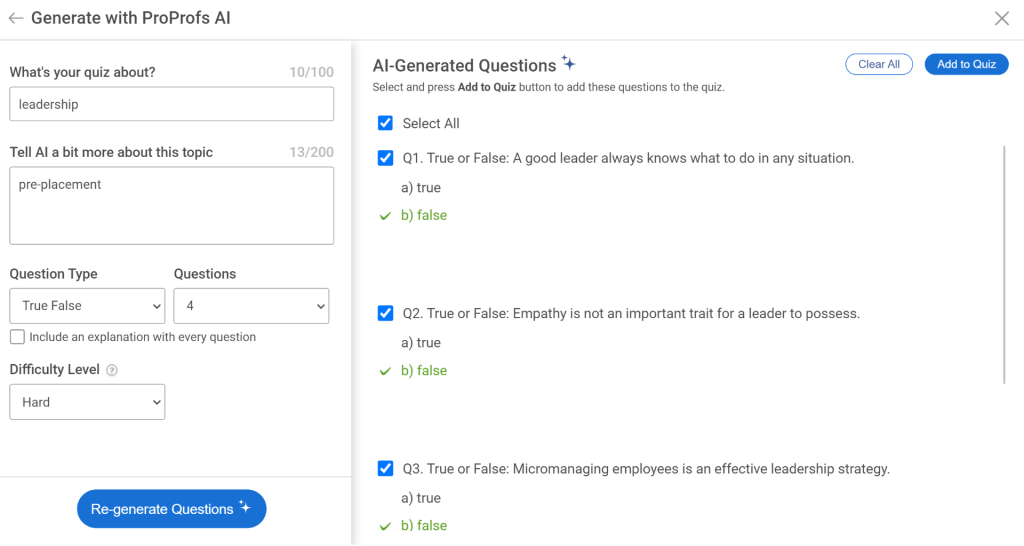Click the questions list vertical scrollbar
This screenshot has height=546, width=1024.
click(x=1004, y=265)
